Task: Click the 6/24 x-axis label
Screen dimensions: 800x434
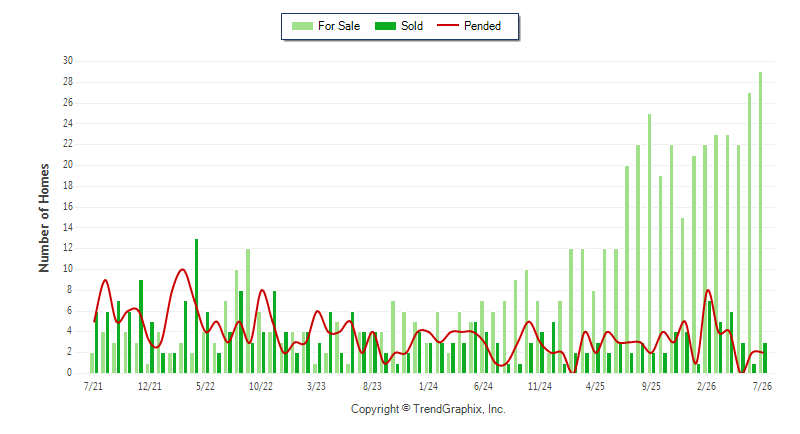Action: click(483, 386)
